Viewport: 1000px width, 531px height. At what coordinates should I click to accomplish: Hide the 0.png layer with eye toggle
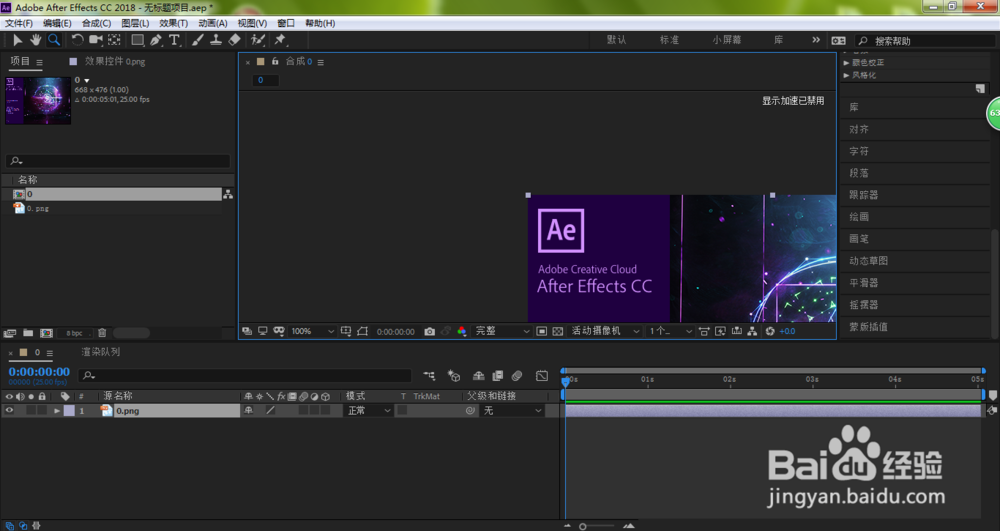(x=9, y=411)
